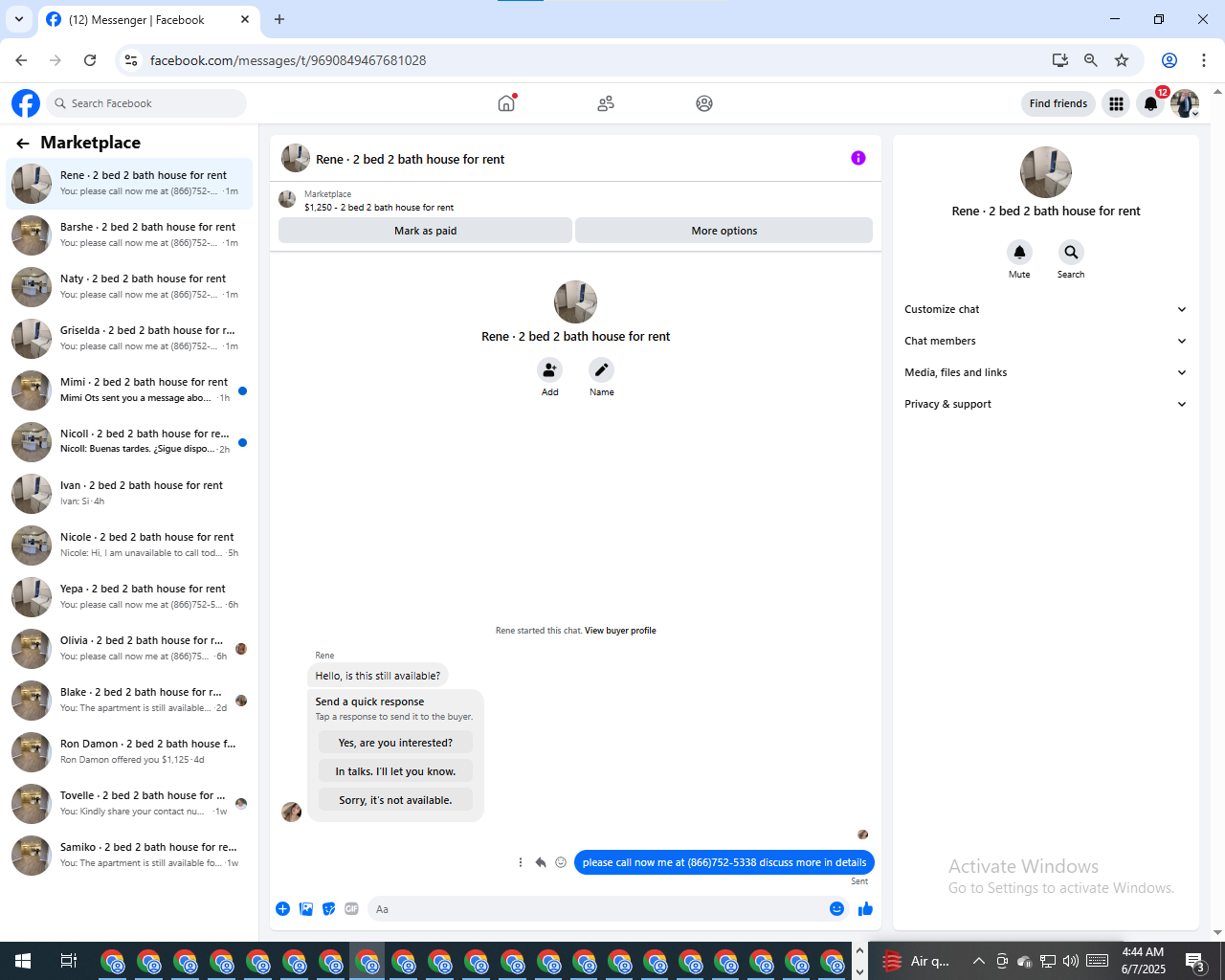
Task: Open the purple conversation information icon
Action: tap(858, 158)
